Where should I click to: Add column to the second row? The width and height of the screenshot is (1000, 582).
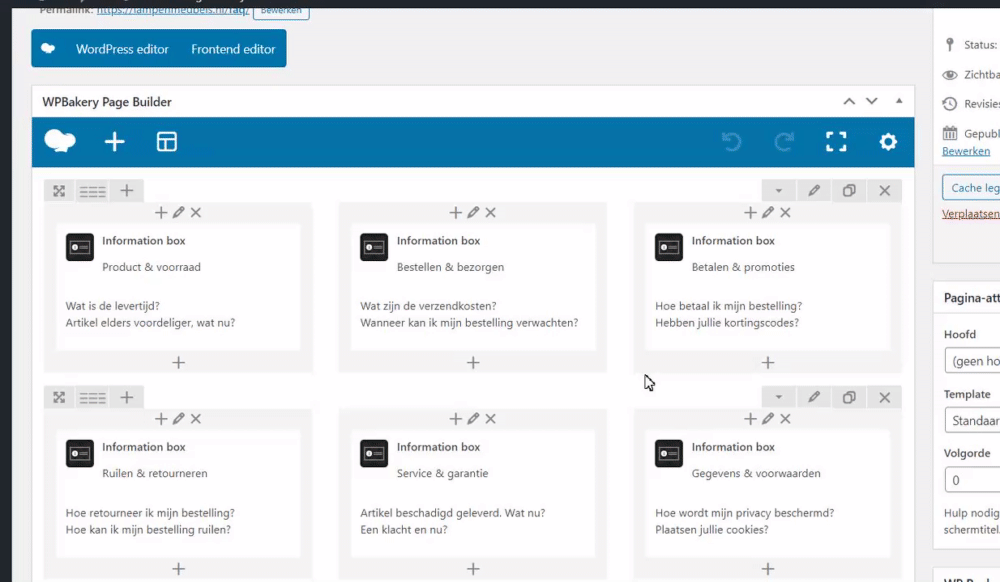click(x=127, y=397)
